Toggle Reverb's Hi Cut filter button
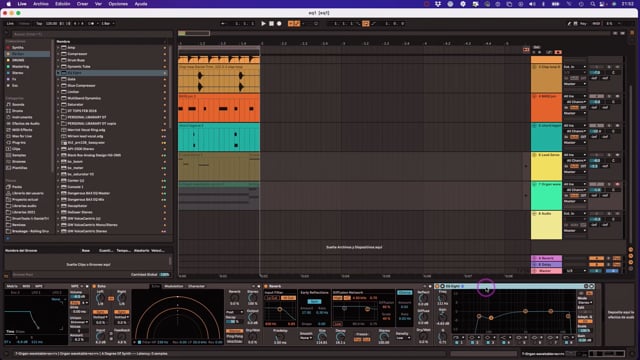This screenshot has width=640, height=360. [288, 298]
